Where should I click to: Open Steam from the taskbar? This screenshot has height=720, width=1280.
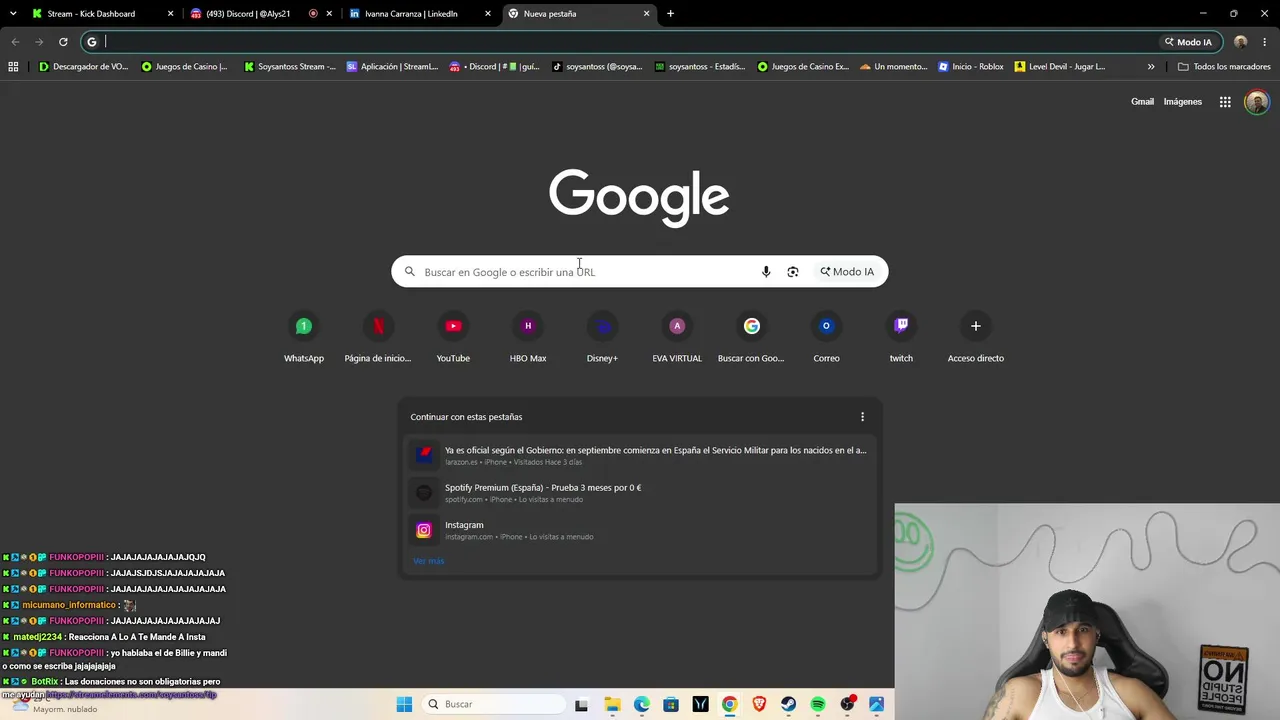789,704
